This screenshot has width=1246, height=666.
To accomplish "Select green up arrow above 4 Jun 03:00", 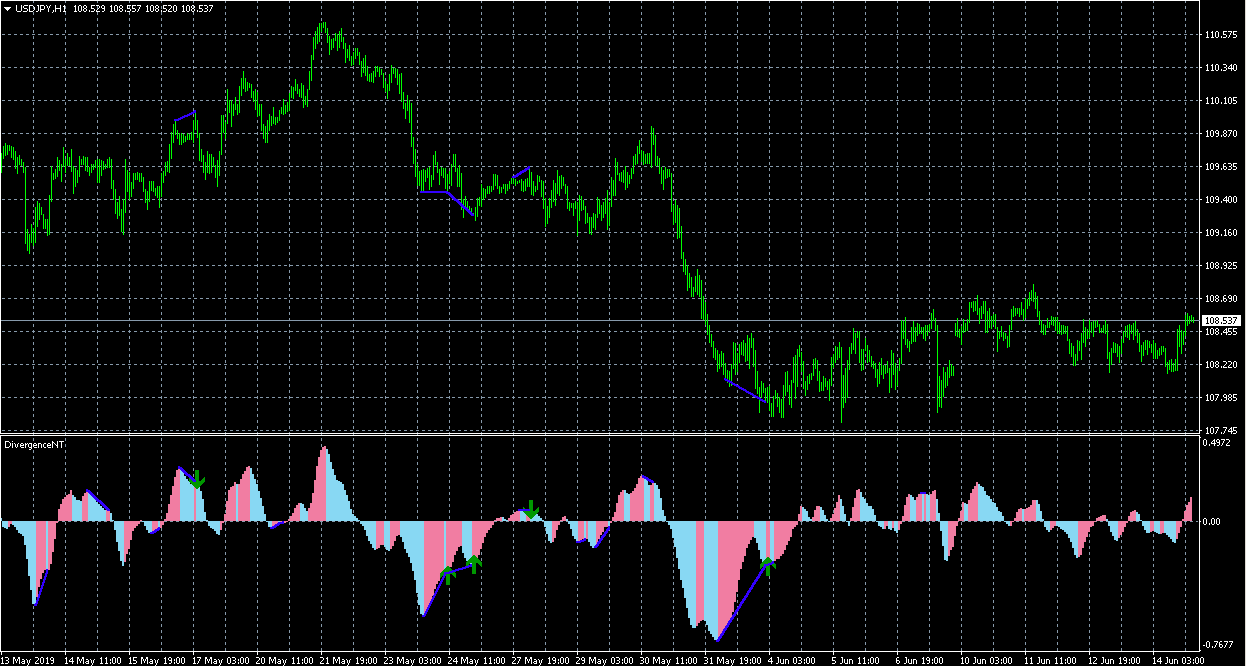I will pyautogui.click(x=768, y=566).
